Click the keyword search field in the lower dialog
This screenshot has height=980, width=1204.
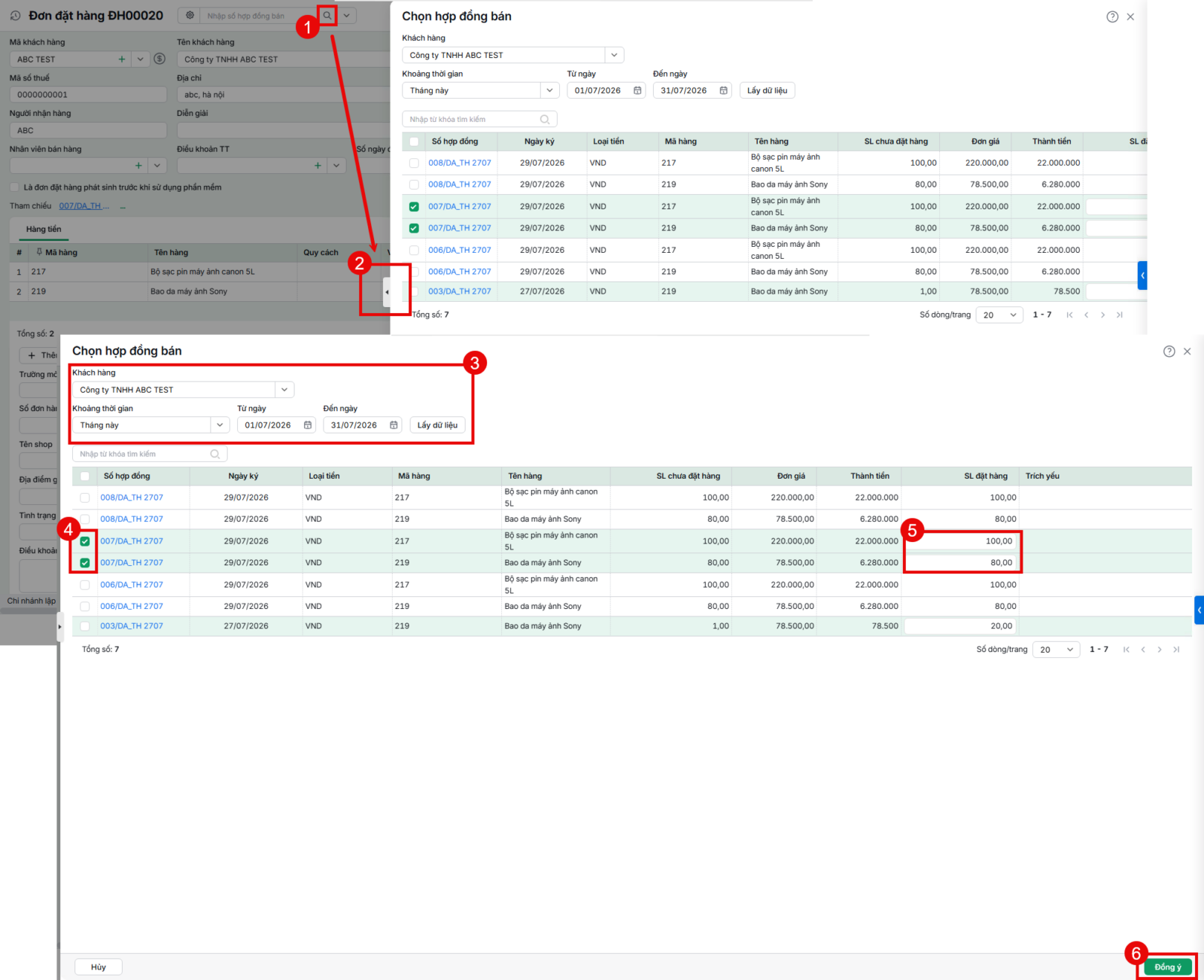[x=150, y=454]
